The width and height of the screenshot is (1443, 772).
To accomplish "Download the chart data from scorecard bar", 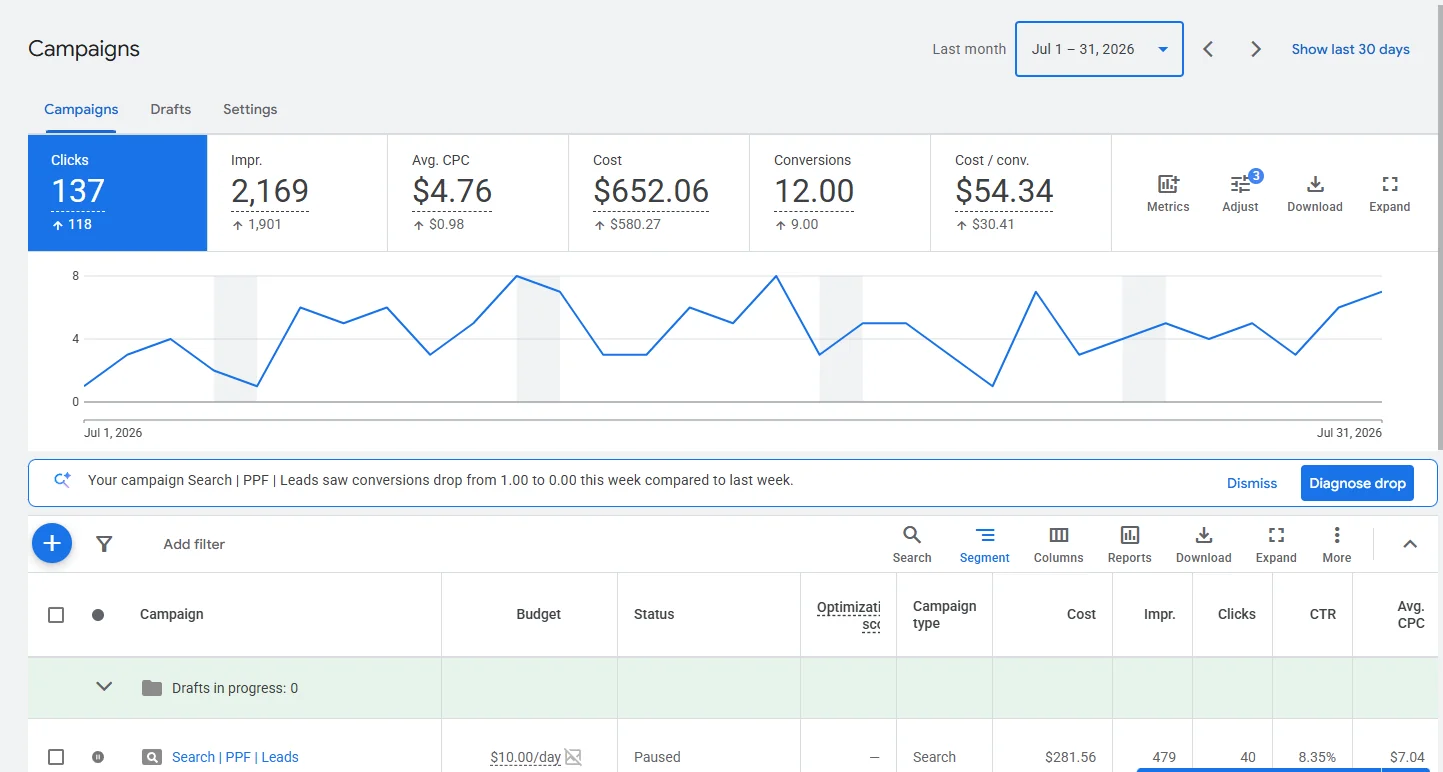I will [x=1315, y=185].
